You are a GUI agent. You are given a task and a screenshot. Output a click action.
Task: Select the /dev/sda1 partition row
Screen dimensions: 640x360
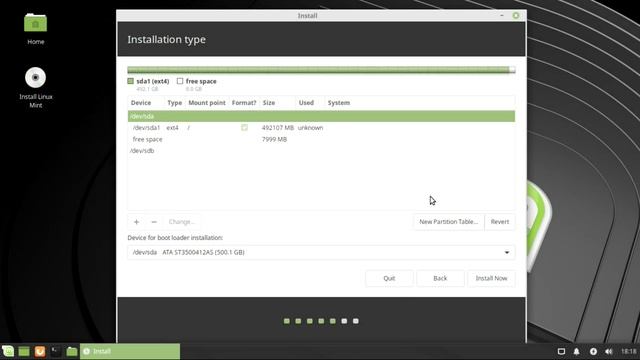pos(321,128)
